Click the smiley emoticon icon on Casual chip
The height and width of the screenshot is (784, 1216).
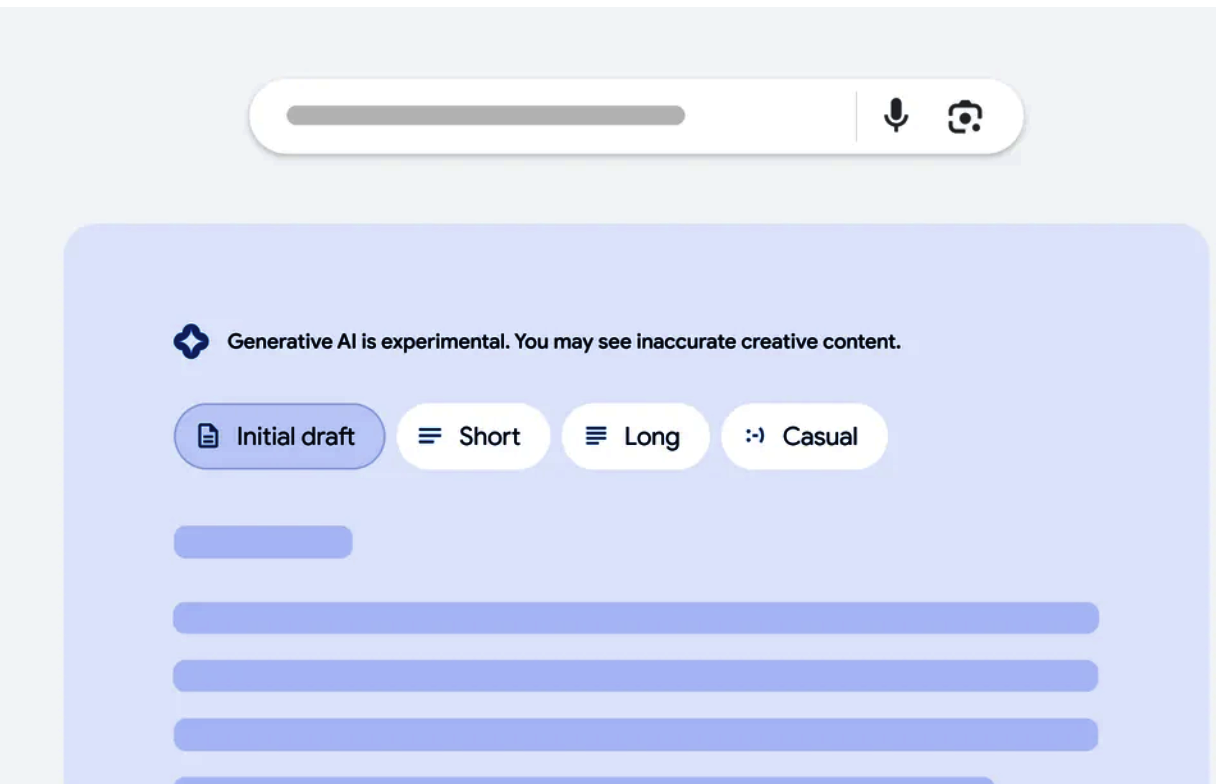[x=755, y=436]
